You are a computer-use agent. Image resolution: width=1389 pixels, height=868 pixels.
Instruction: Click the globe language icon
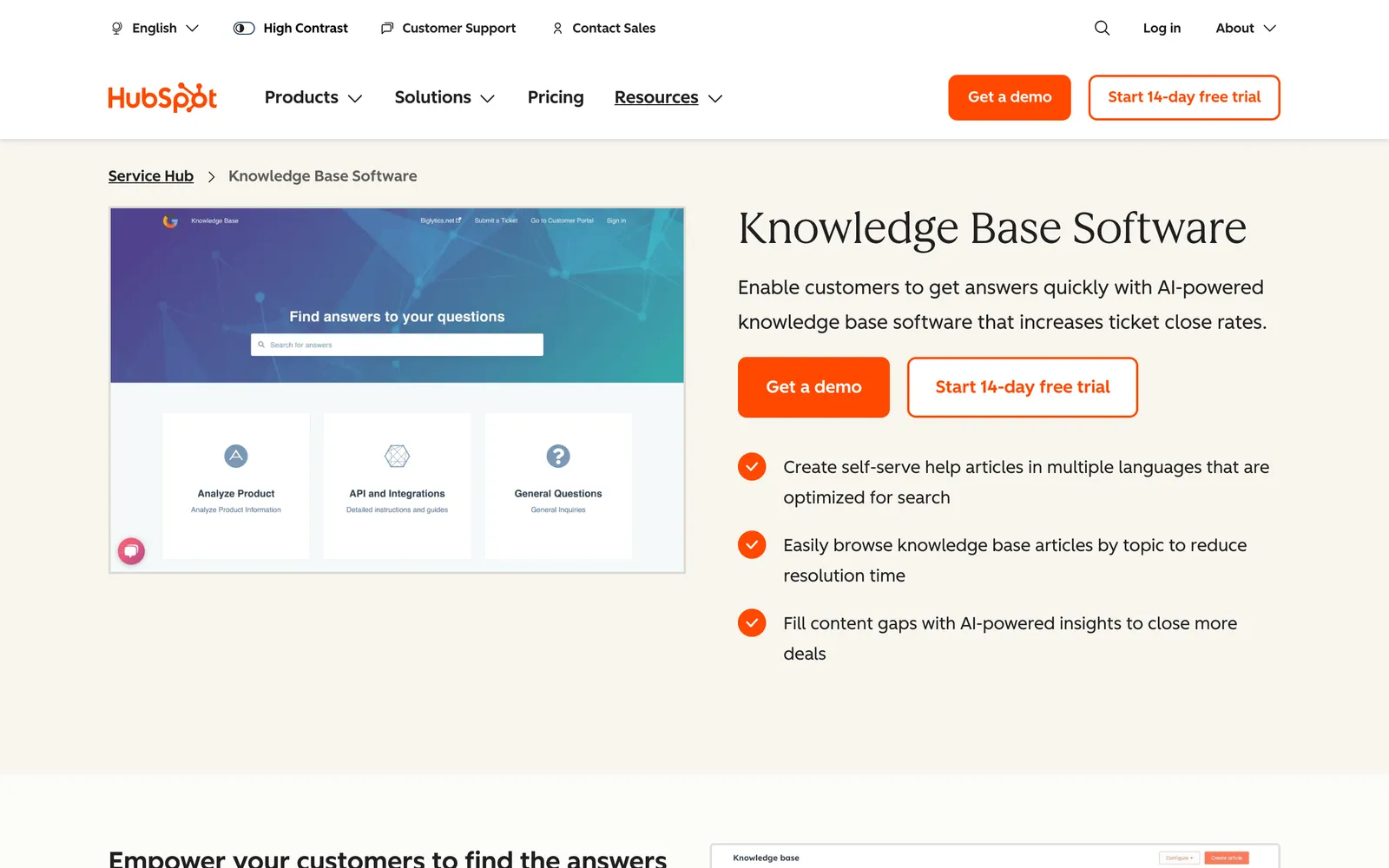coord(117,28)
